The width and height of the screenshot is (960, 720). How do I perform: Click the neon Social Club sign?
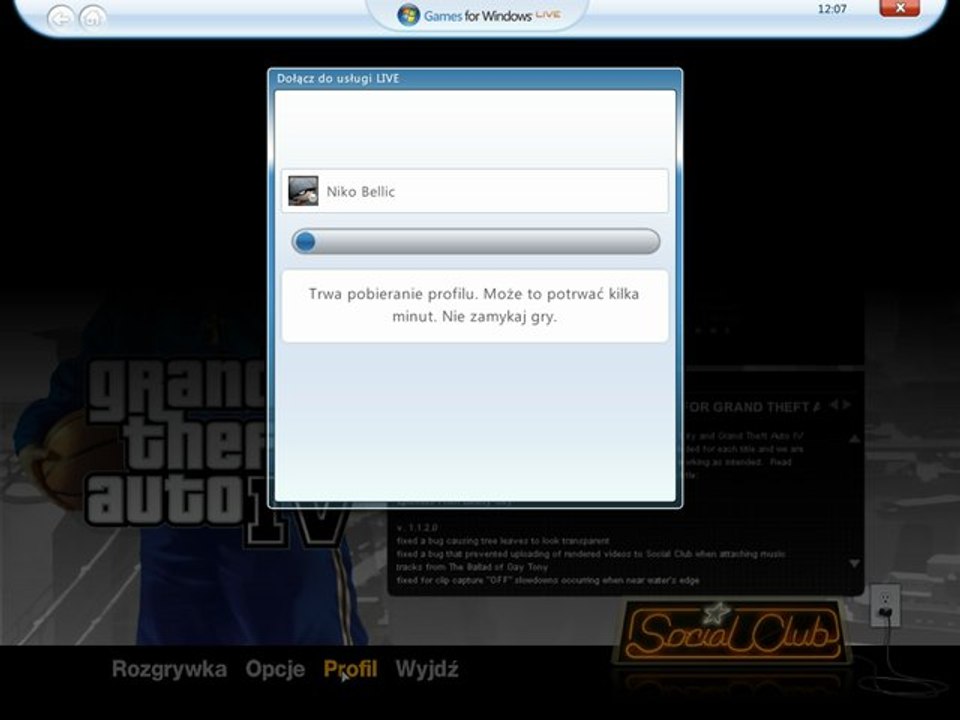[x=733, y=633]
